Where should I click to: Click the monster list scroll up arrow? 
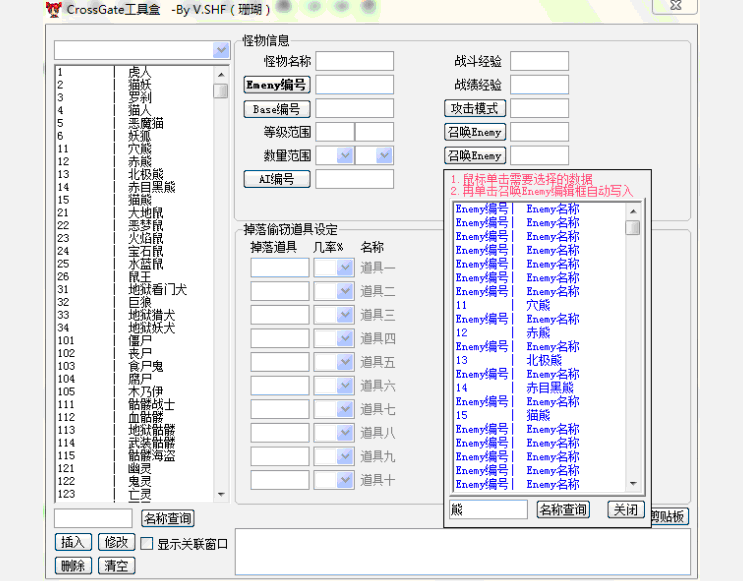pyautogui.click(x=221, y=74)
